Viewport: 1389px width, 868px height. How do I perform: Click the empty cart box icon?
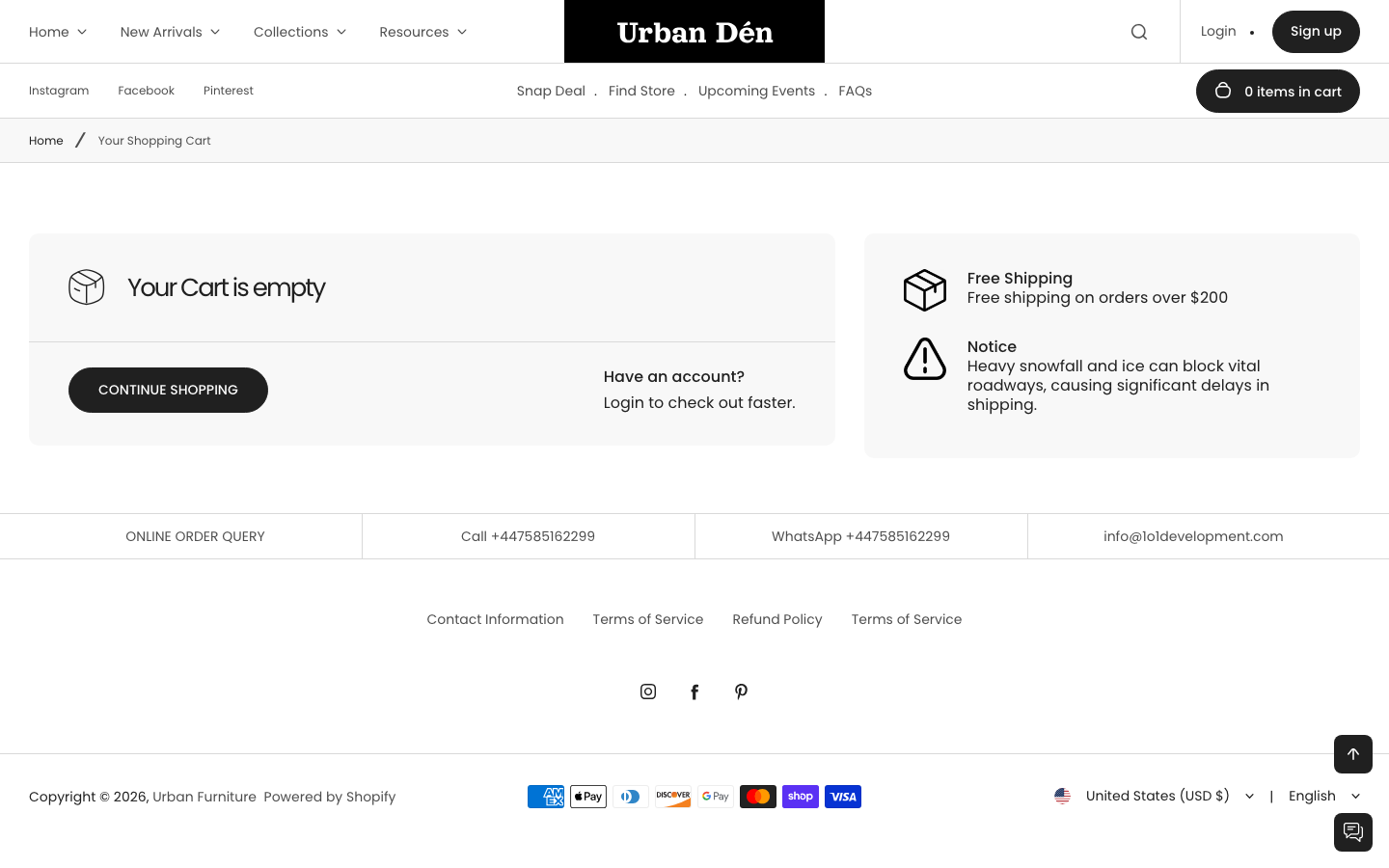(87, 287)
